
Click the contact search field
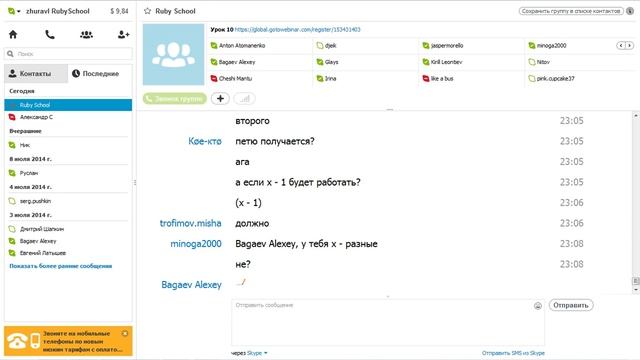click(68, 53)
